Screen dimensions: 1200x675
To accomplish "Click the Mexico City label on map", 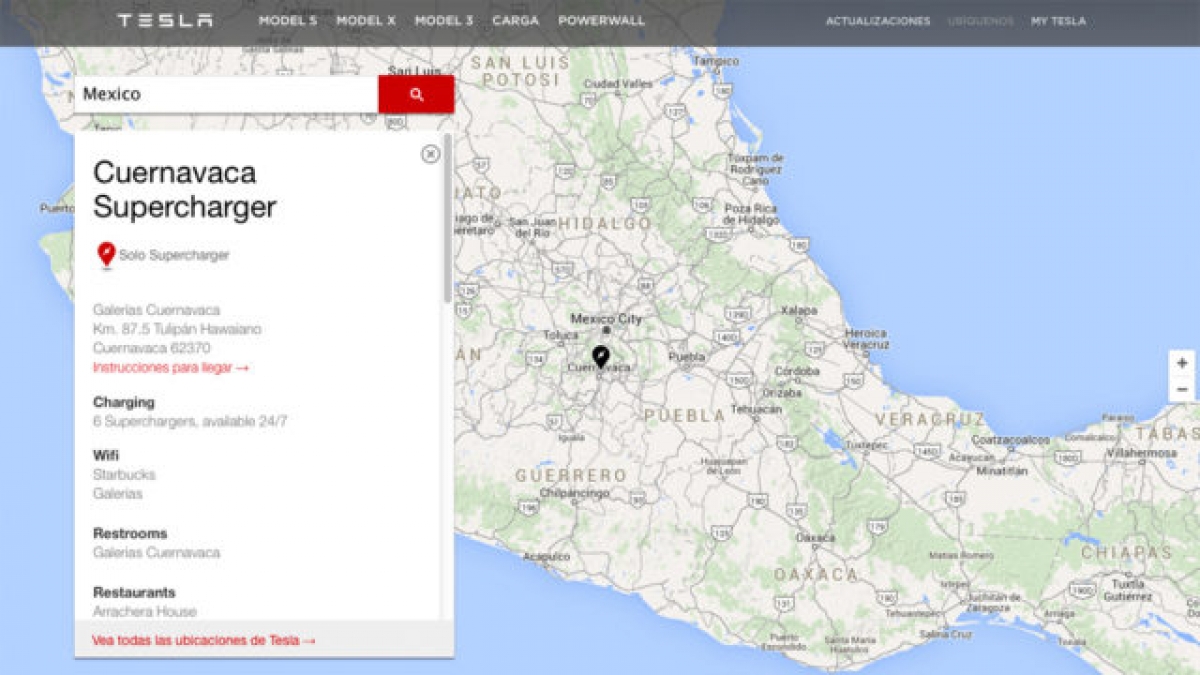I will pyautogui.click(x=606, y=319).
